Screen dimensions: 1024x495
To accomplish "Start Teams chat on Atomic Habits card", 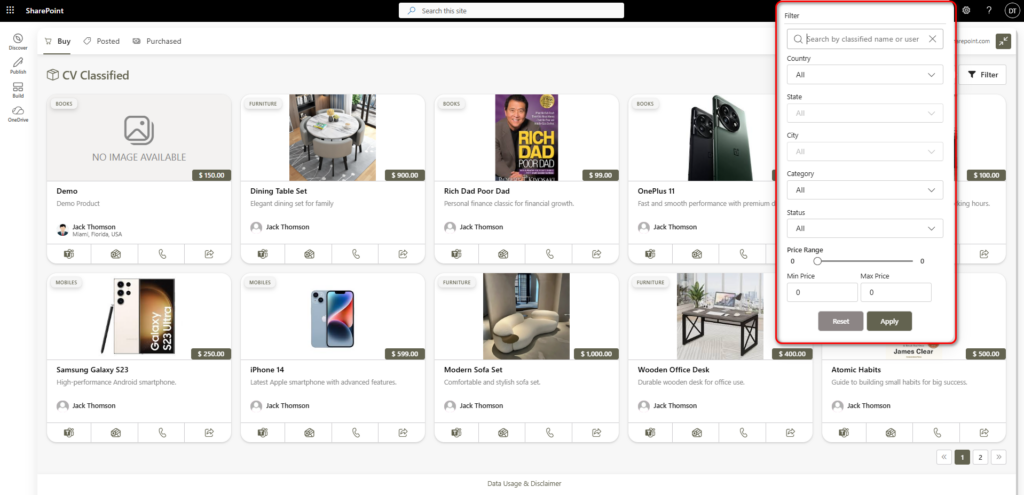I will (844, 432).
